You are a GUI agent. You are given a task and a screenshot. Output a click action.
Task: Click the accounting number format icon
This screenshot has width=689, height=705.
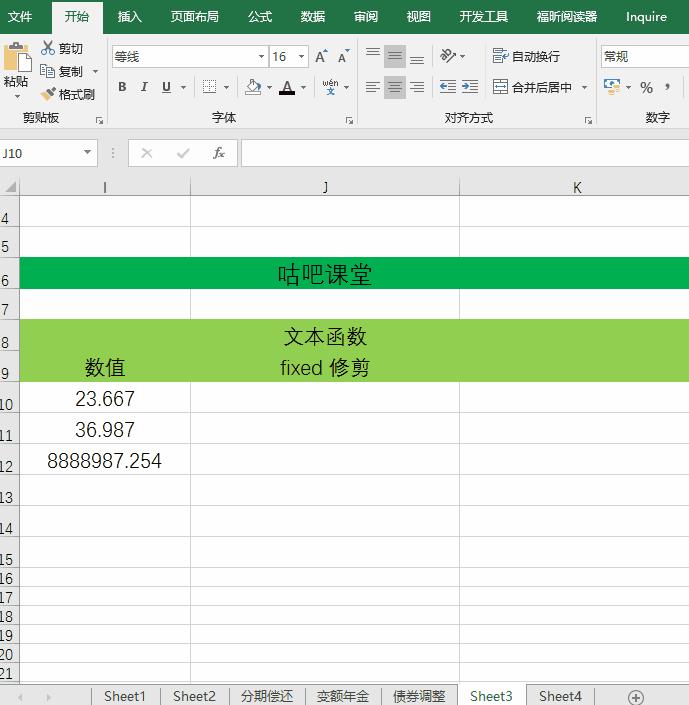(612, 86)
